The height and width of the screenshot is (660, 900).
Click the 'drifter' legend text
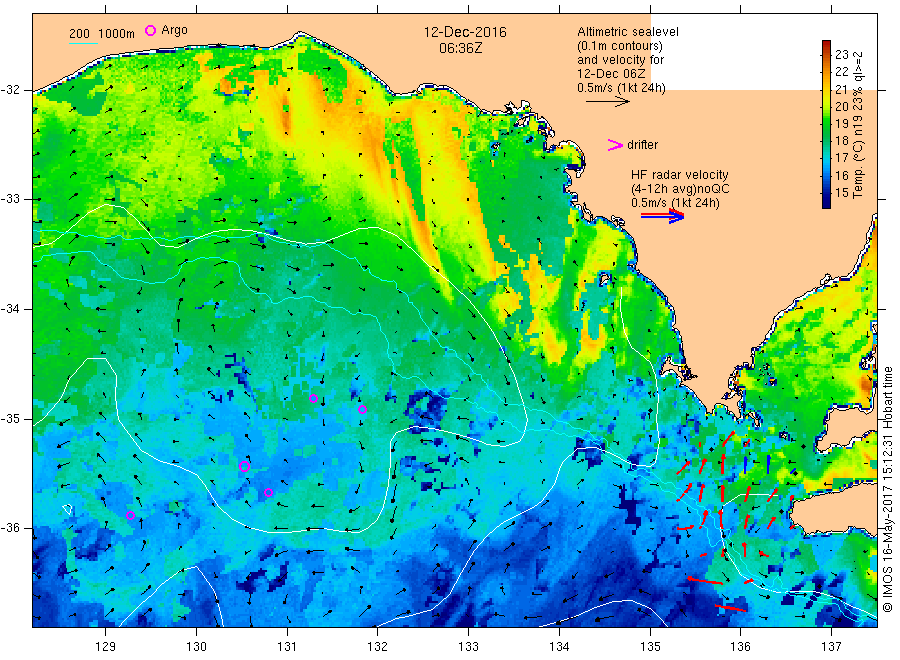tap(642, 145)
